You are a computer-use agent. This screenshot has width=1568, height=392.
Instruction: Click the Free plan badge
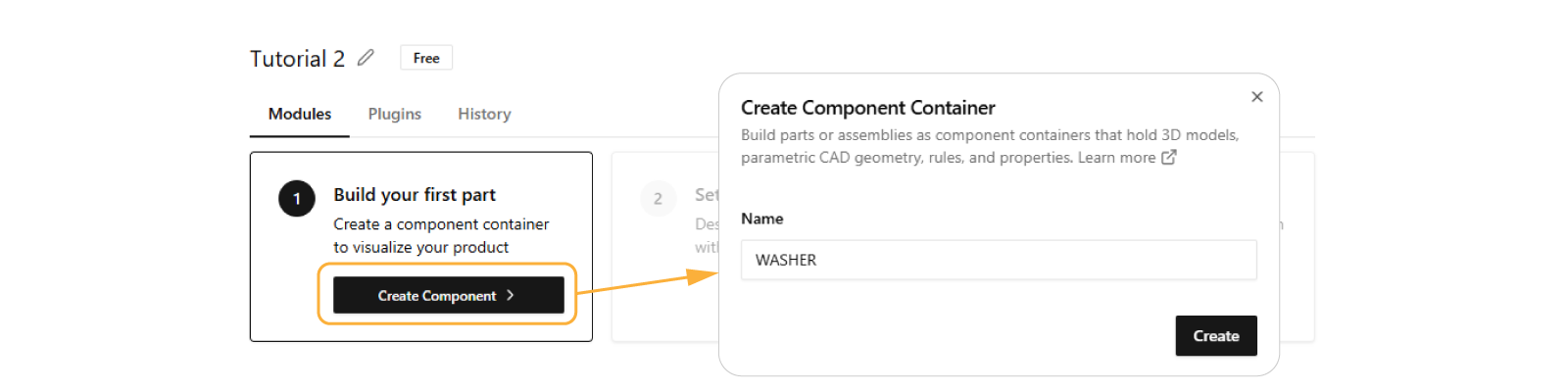coord(426,58)
